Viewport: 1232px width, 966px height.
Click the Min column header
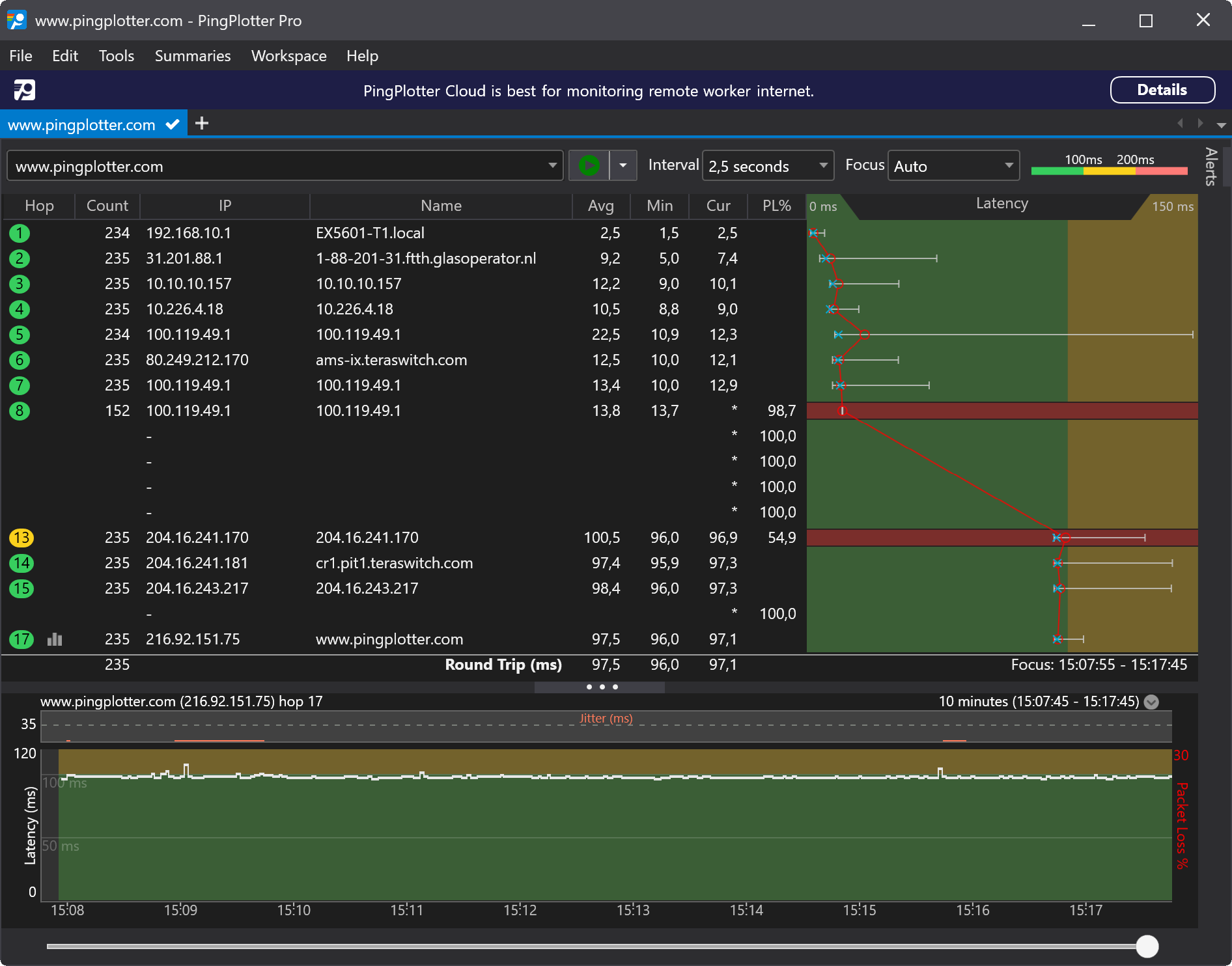pos(660,206)
